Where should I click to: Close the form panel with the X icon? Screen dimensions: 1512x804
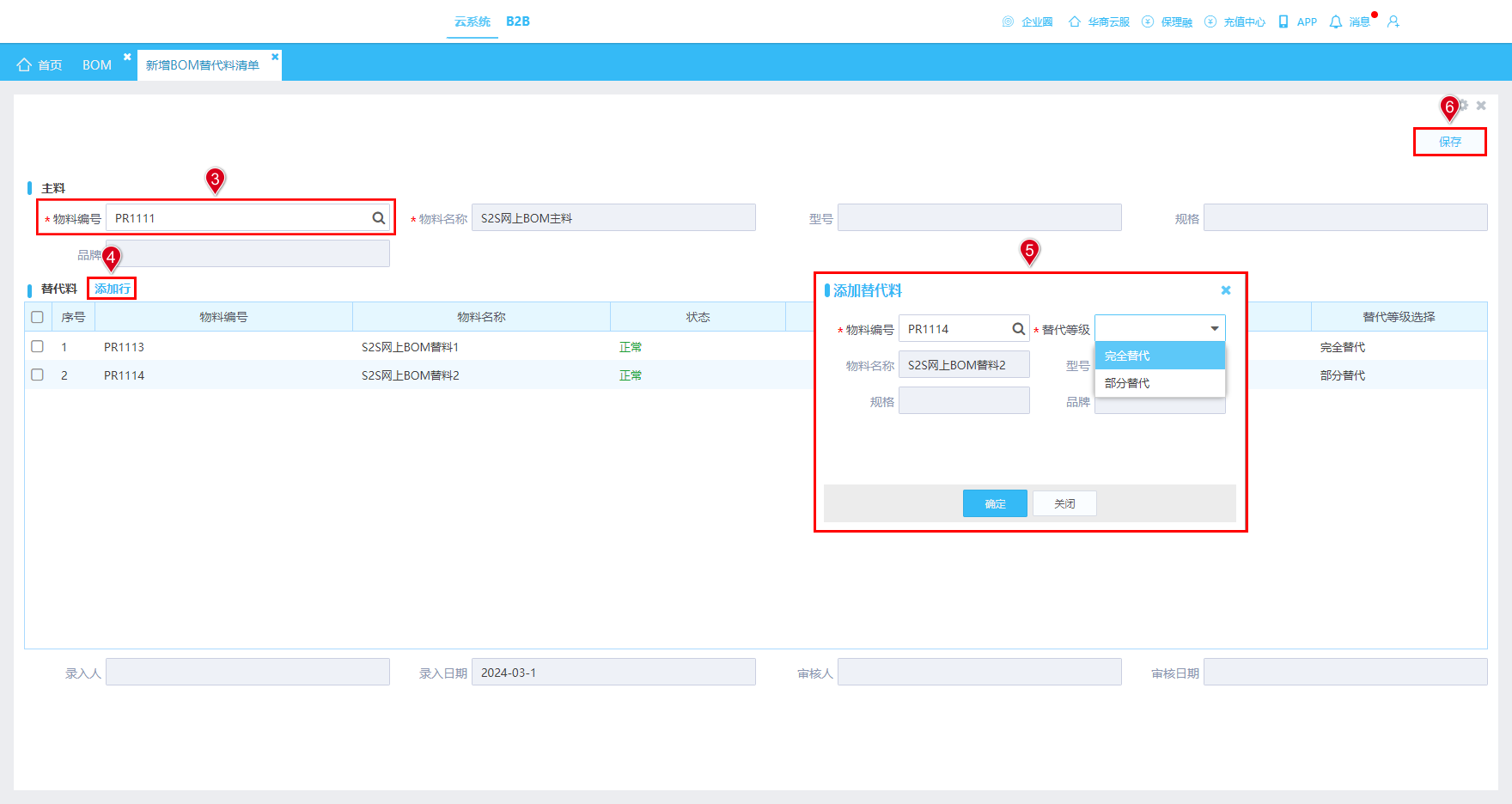[1481, 105]
